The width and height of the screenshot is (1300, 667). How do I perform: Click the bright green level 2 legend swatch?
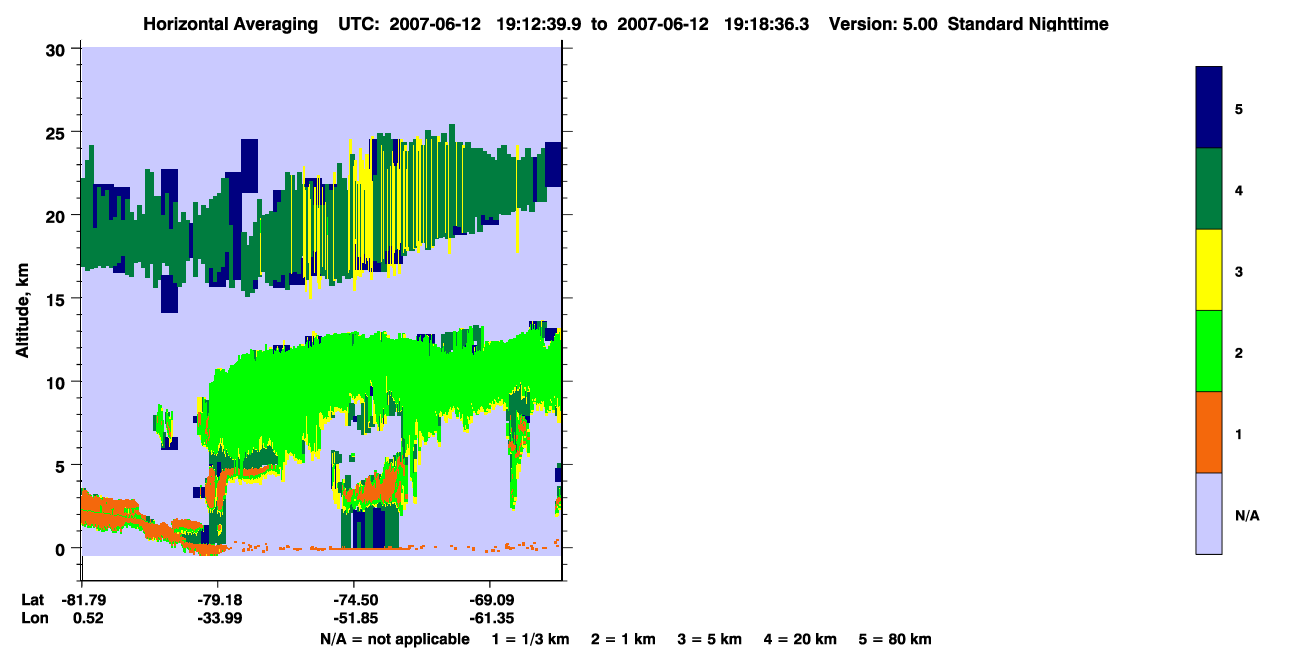pyautogui.click(x=1209, y=351)
